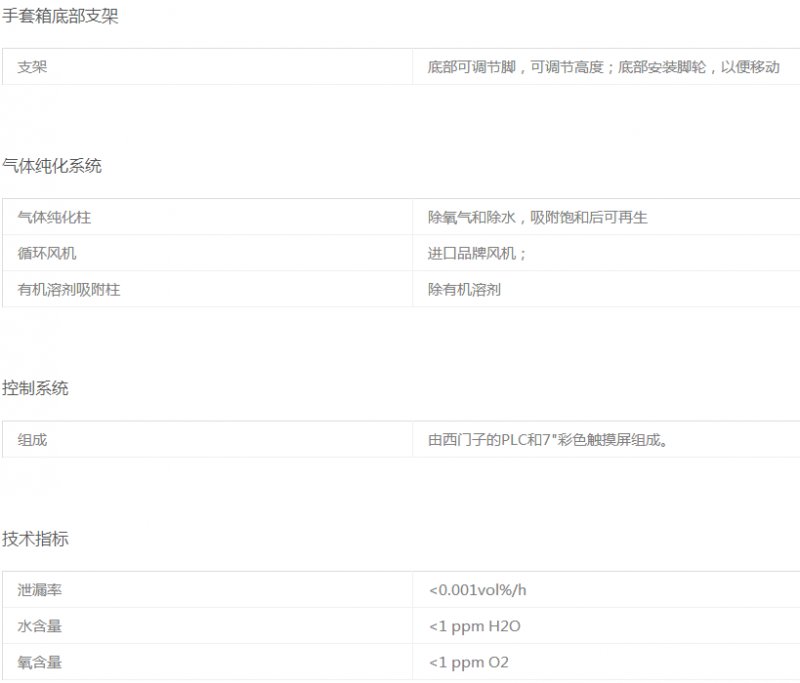
Task: Click the 控制系统 section heading
Action: coord(36,388)
